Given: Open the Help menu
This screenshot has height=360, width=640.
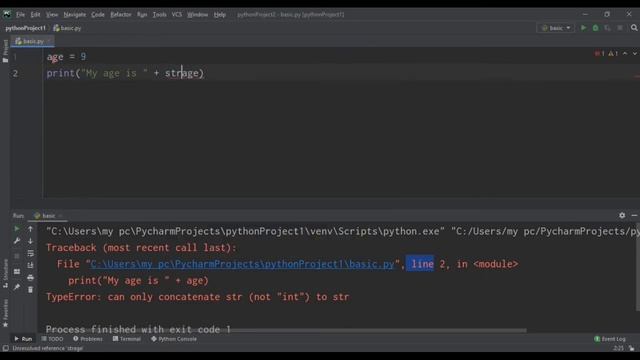Looking at the screenshot, I should click(x=220, y=14).
